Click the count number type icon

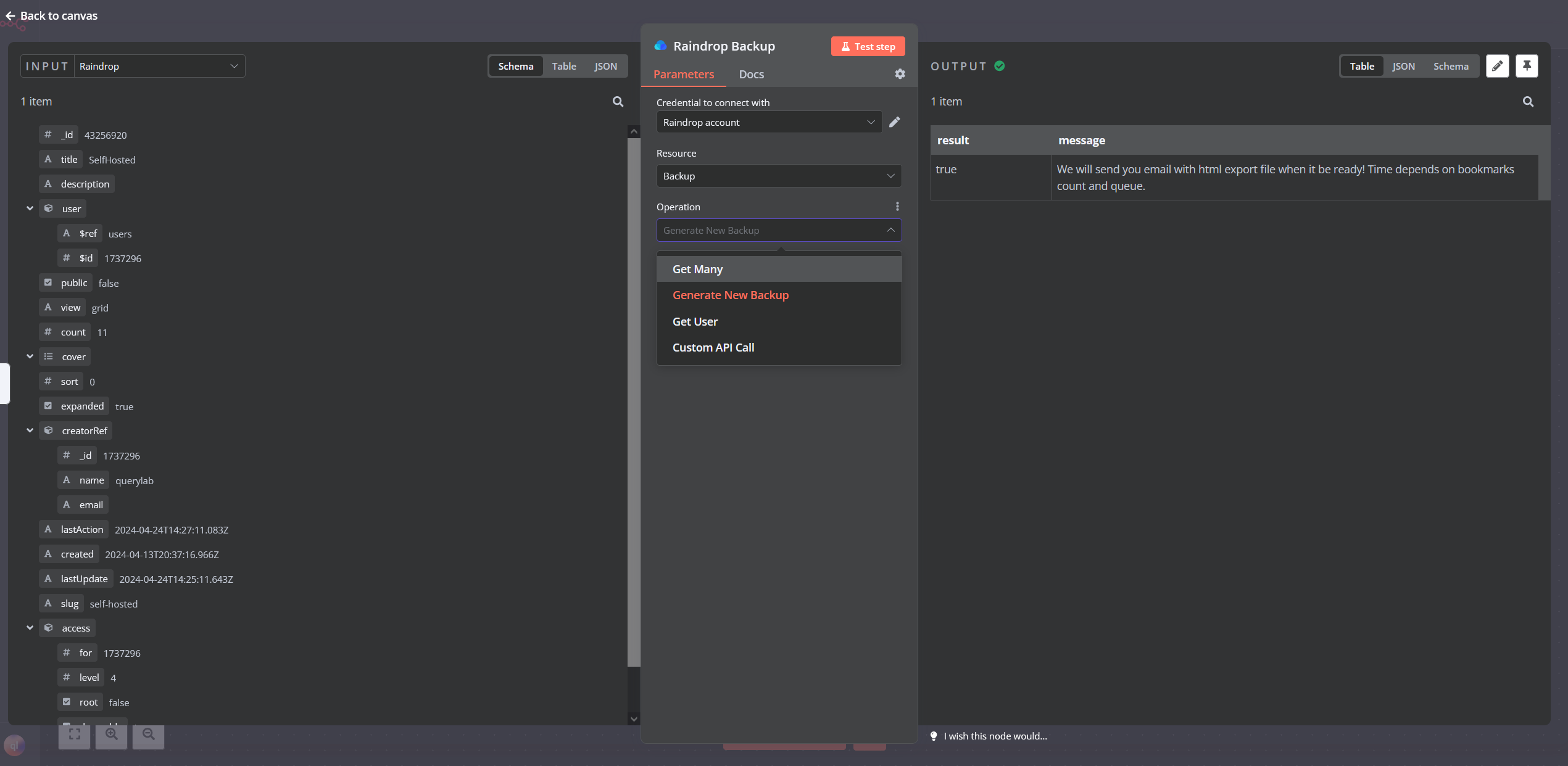point(48,332)
